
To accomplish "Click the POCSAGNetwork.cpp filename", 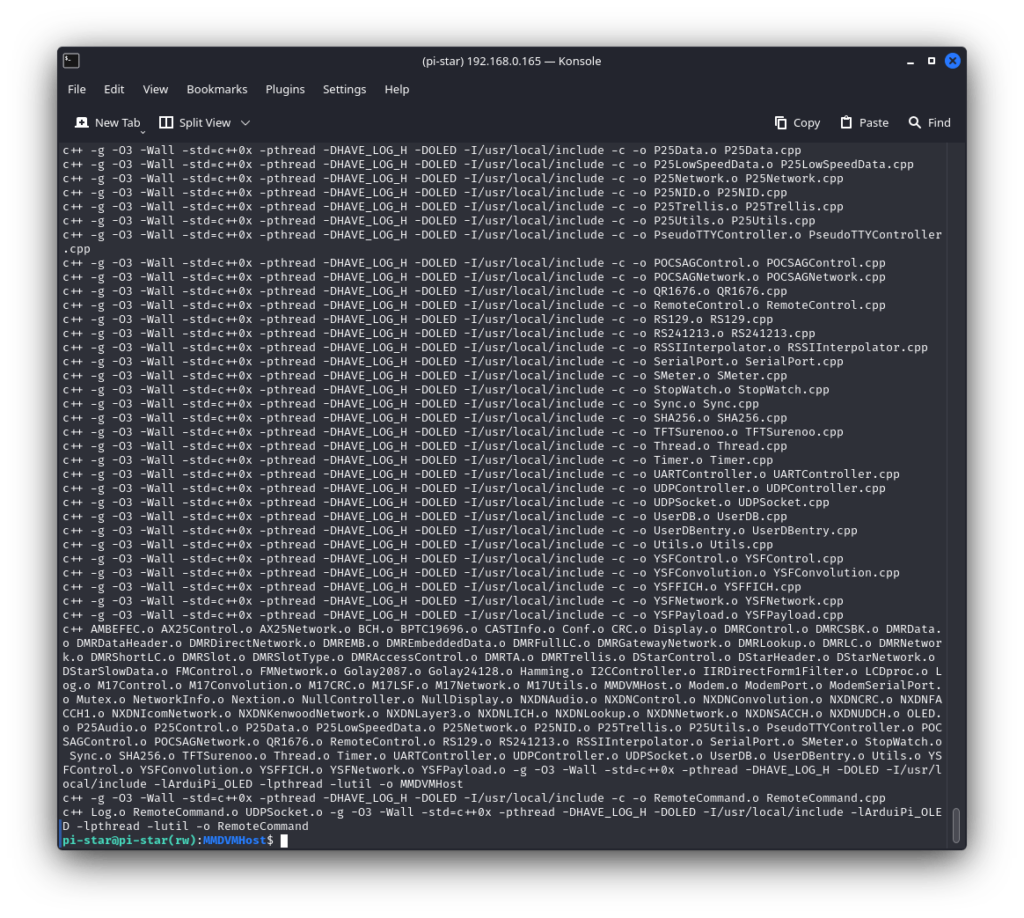I will (x=826, y=277).
